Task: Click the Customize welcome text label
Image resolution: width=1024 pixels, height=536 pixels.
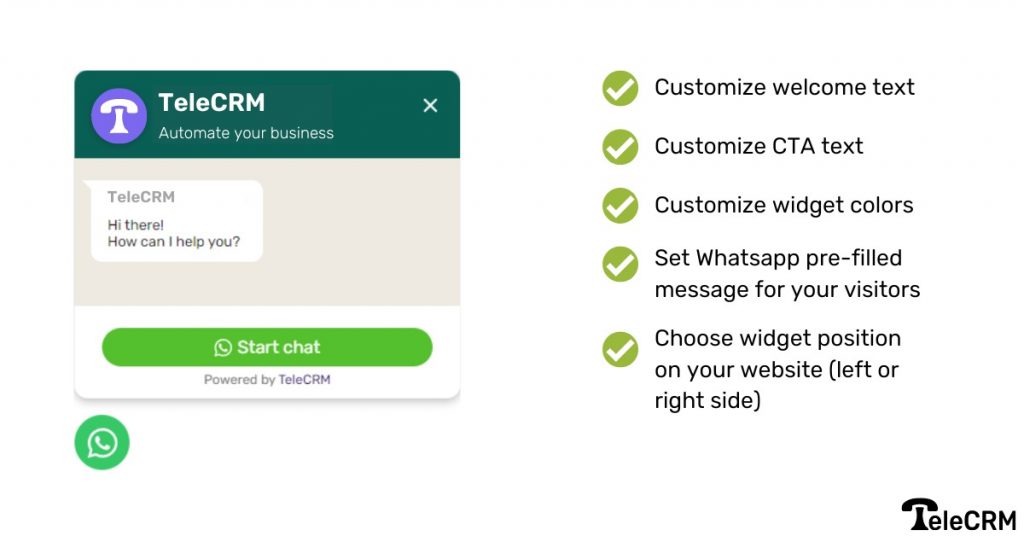Action: tap(784, 87)
